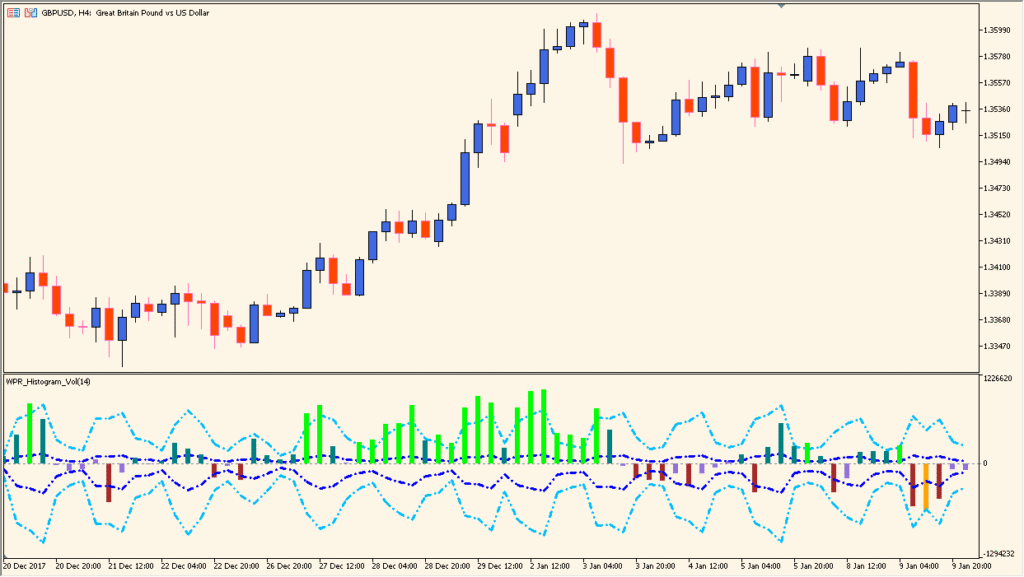Click the 1226620 value on the indicator scale
Image resolution: width=1024 pixels, height=577 pixels.
coord(997,377)
